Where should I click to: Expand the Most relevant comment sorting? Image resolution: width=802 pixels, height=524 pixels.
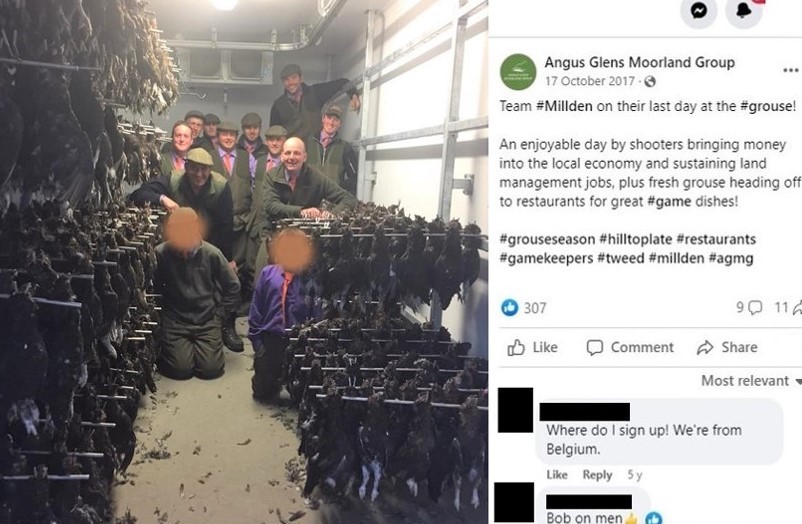(751, 381)
